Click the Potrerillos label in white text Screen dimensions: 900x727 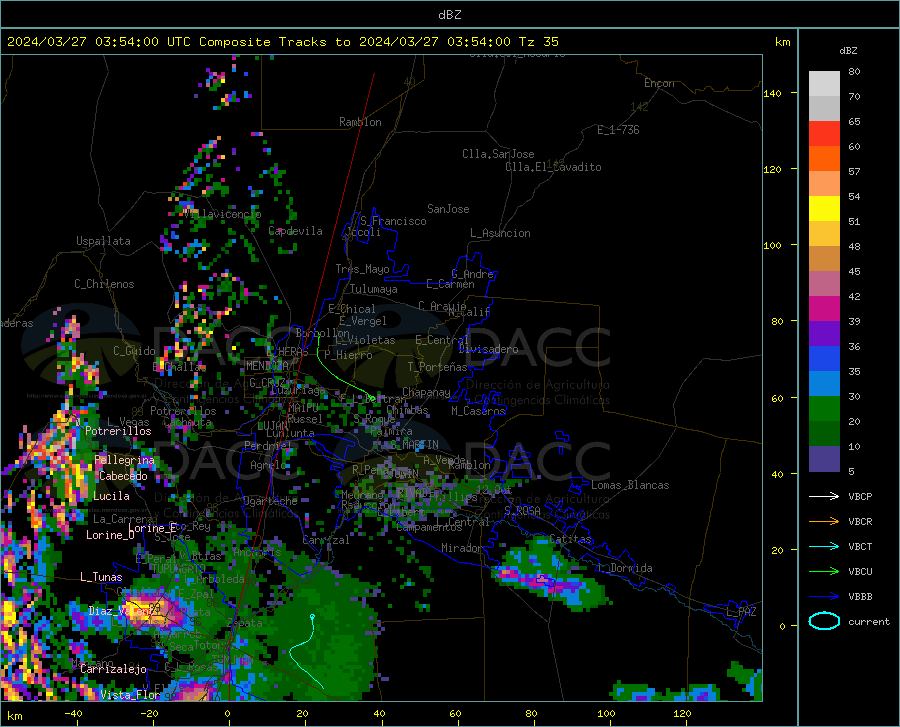tap(118, 431)
